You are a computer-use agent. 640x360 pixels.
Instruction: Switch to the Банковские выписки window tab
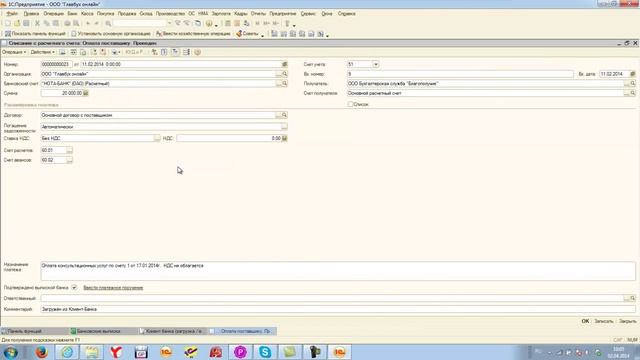tap(96, 331)
